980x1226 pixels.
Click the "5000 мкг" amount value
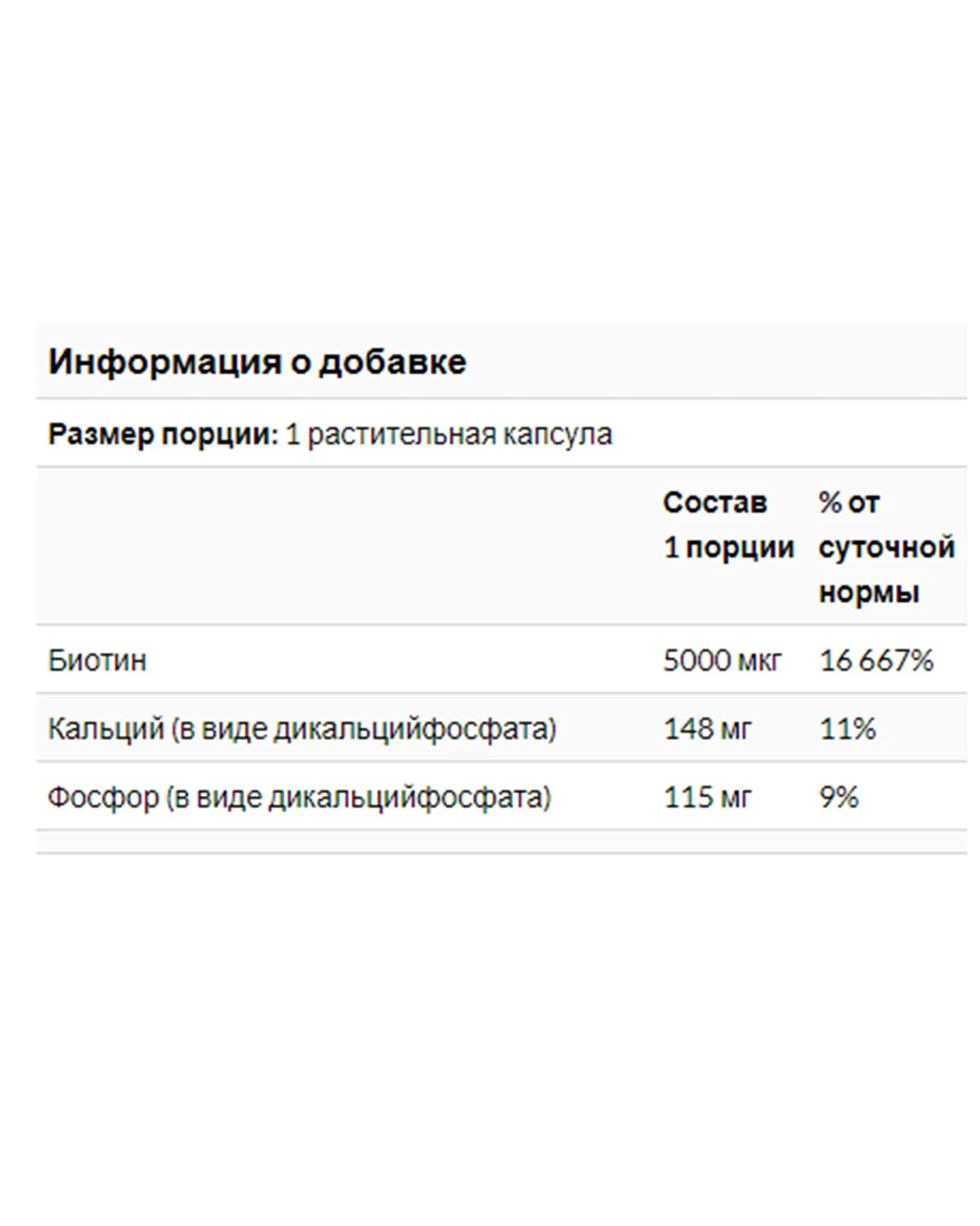coord(722,660)
